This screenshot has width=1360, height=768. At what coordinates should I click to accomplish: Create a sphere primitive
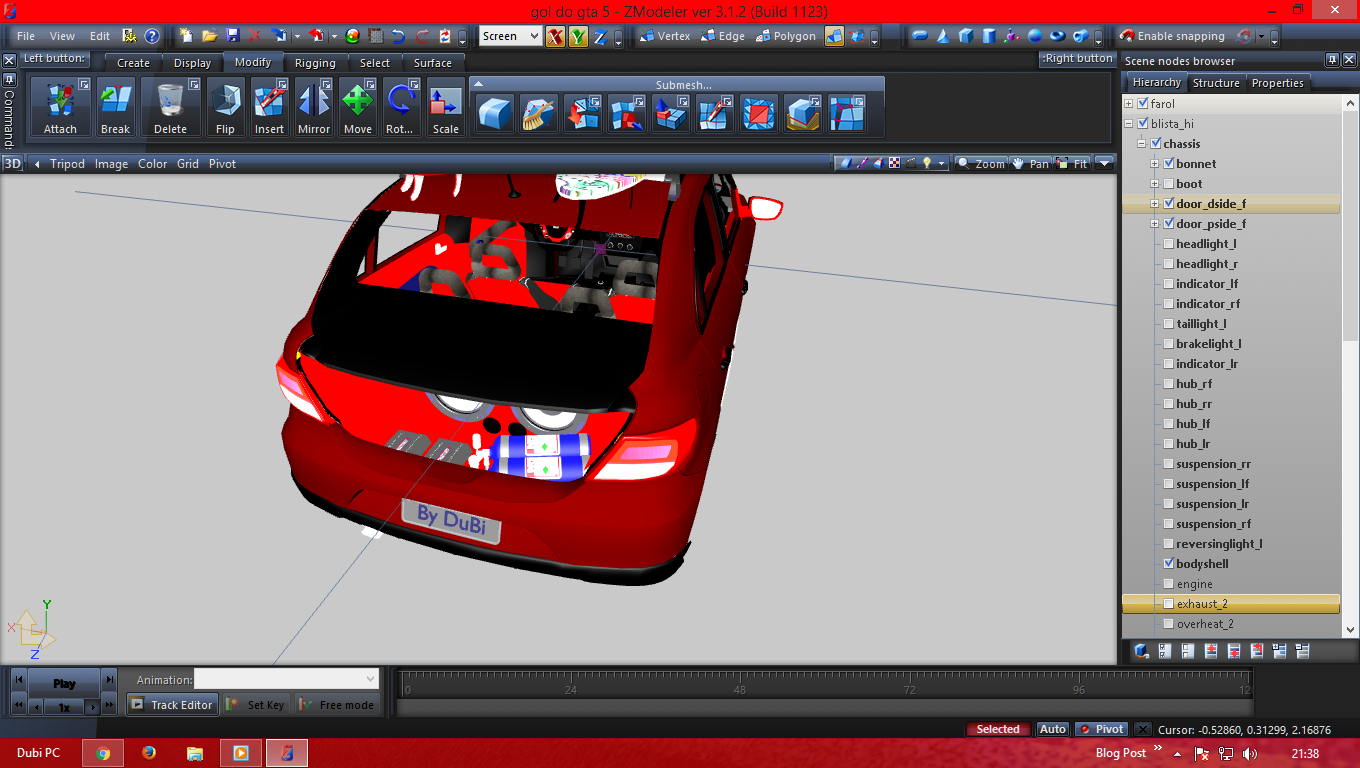click(1035, 36)
